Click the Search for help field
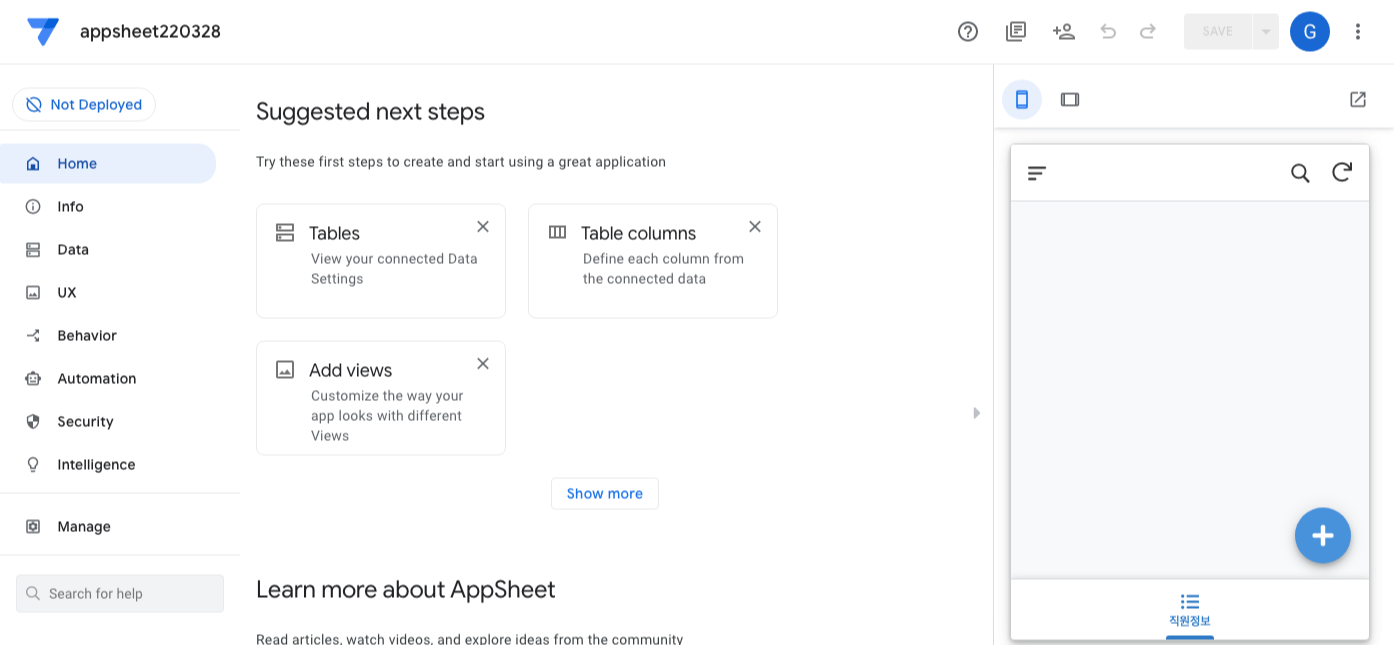This screenshot has width=1394, height=645. point(120,593)
